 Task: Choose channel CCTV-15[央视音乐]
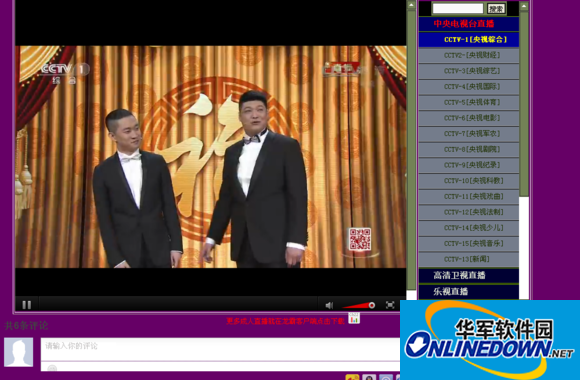click(x=469, y=244)
